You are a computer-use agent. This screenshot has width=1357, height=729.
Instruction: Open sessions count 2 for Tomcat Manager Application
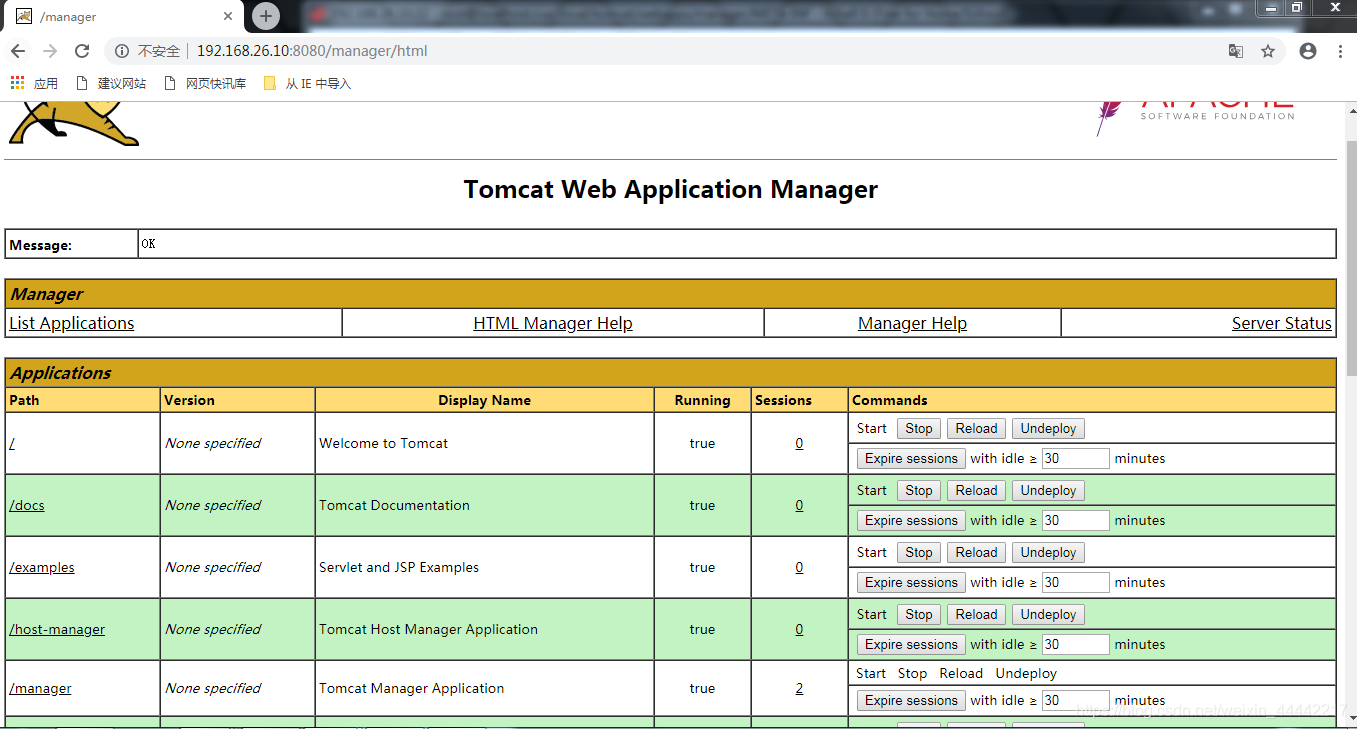(799, 688)
